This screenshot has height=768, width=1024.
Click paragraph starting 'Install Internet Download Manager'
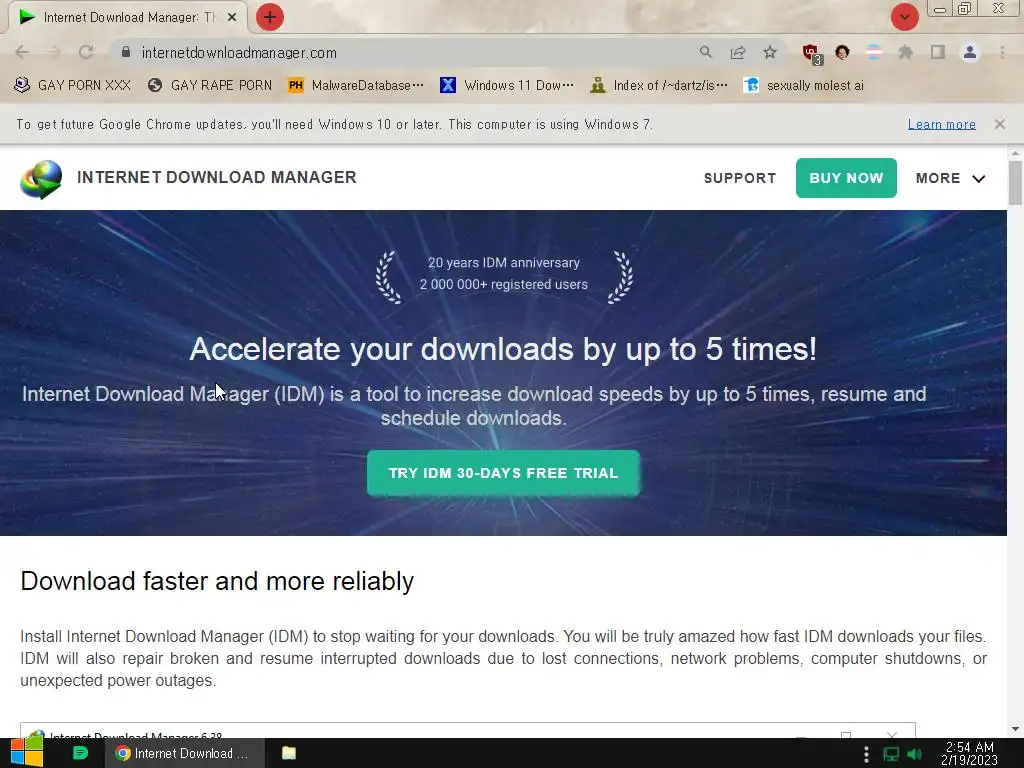pos(504,658)
